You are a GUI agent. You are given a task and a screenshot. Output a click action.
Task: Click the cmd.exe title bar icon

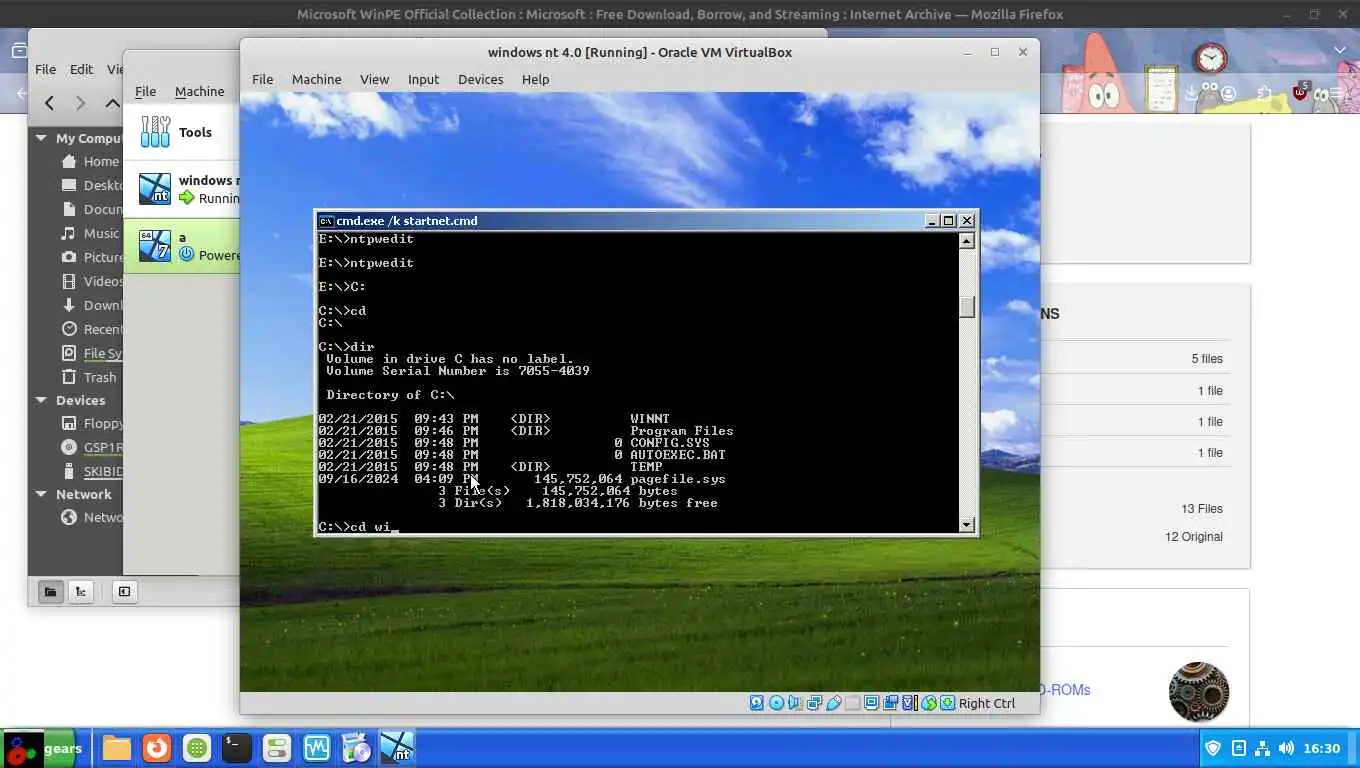click(x=325, y=221)
